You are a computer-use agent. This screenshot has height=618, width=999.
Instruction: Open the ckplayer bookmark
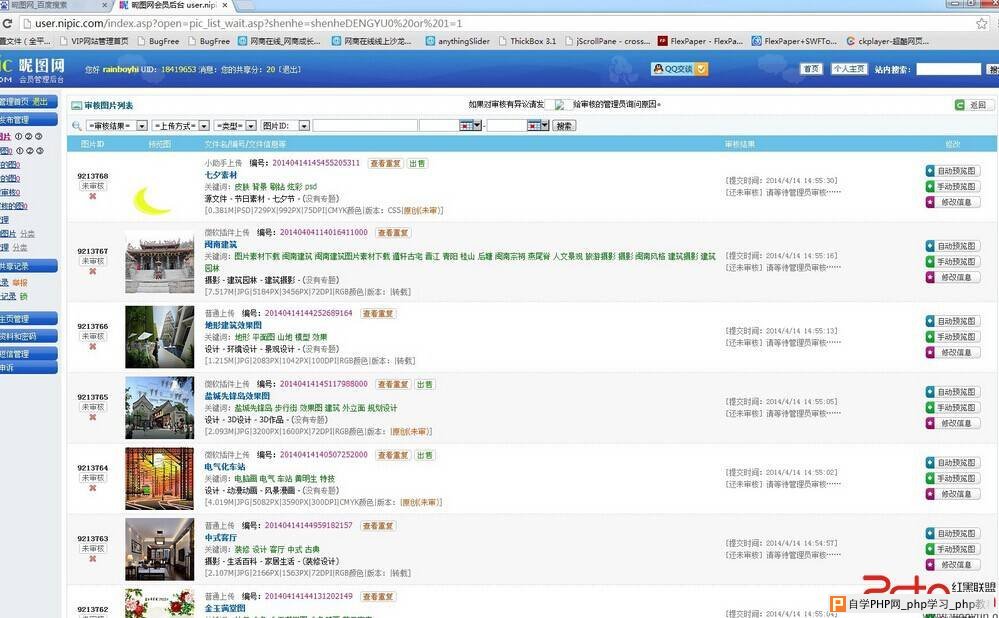coord(888,41)
